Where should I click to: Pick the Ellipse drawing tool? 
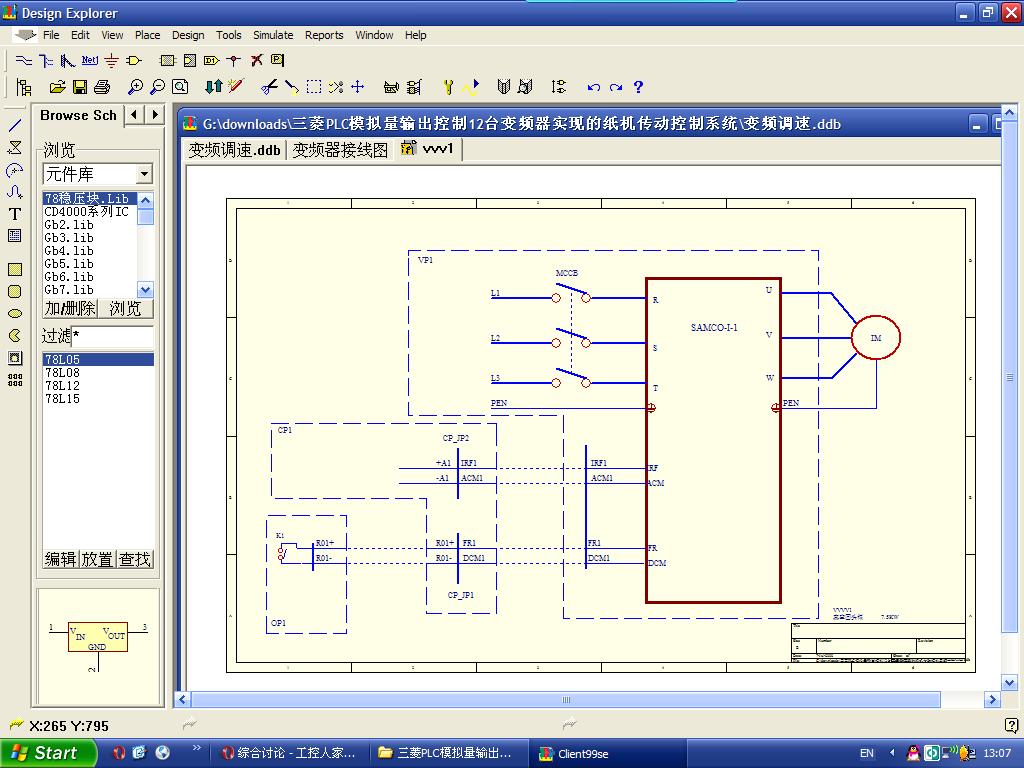pos(15,313)
